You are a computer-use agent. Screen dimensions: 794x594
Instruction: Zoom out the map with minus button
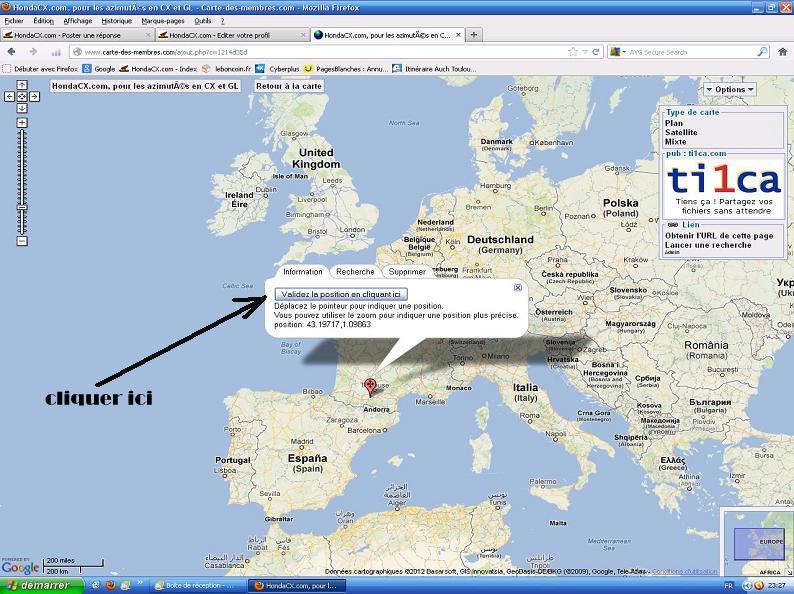coord(22,241)
